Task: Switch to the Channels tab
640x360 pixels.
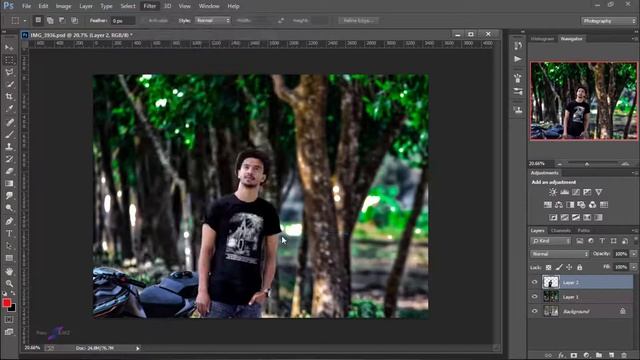Action: [560, 231]
